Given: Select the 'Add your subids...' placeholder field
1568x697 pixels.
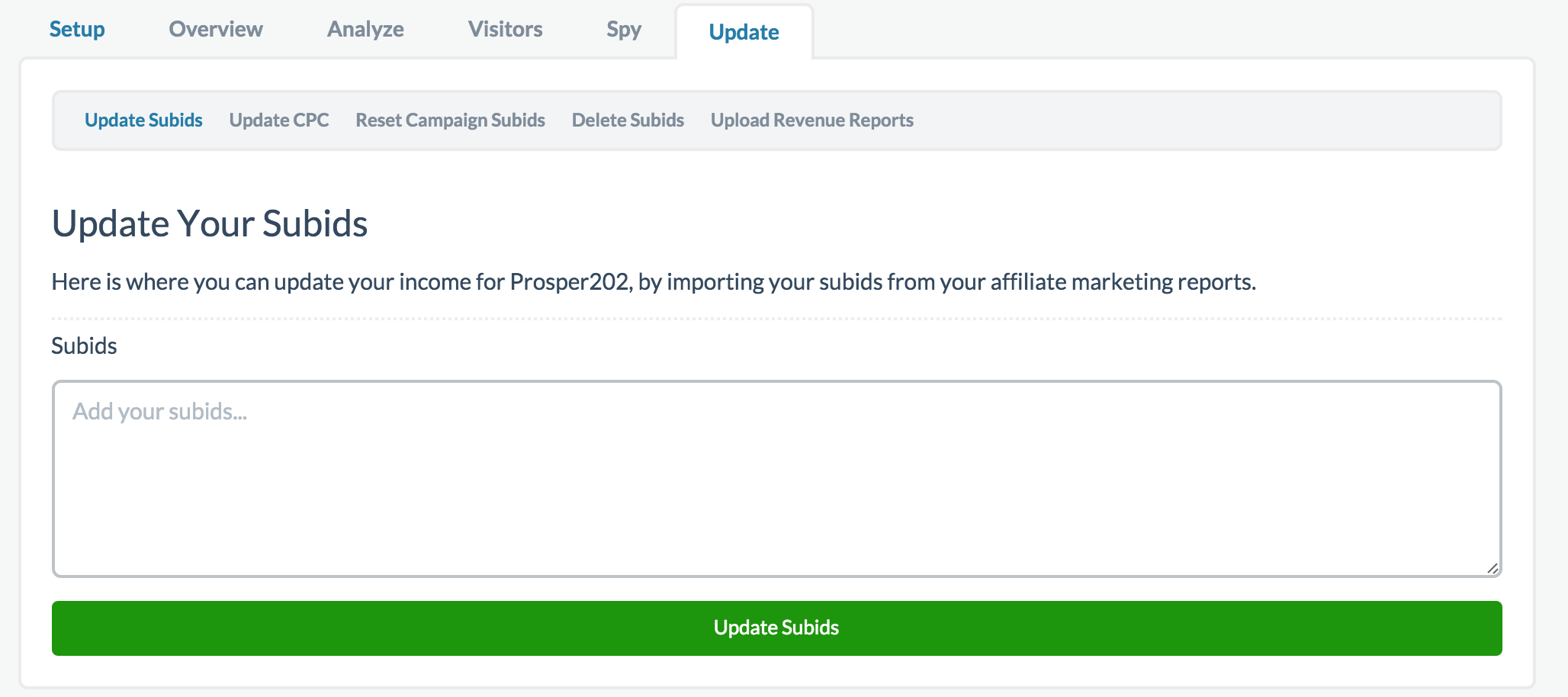Looking at the screenshot, I should tap(160, 411).
